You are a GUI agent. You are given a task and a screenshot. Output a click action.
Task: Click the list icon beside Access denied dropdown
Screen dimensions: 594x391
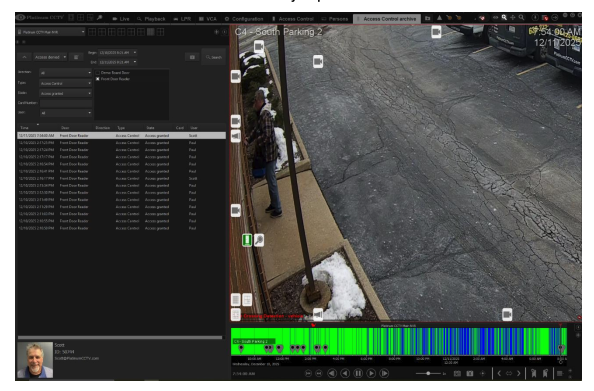click(x=76, y=57)
